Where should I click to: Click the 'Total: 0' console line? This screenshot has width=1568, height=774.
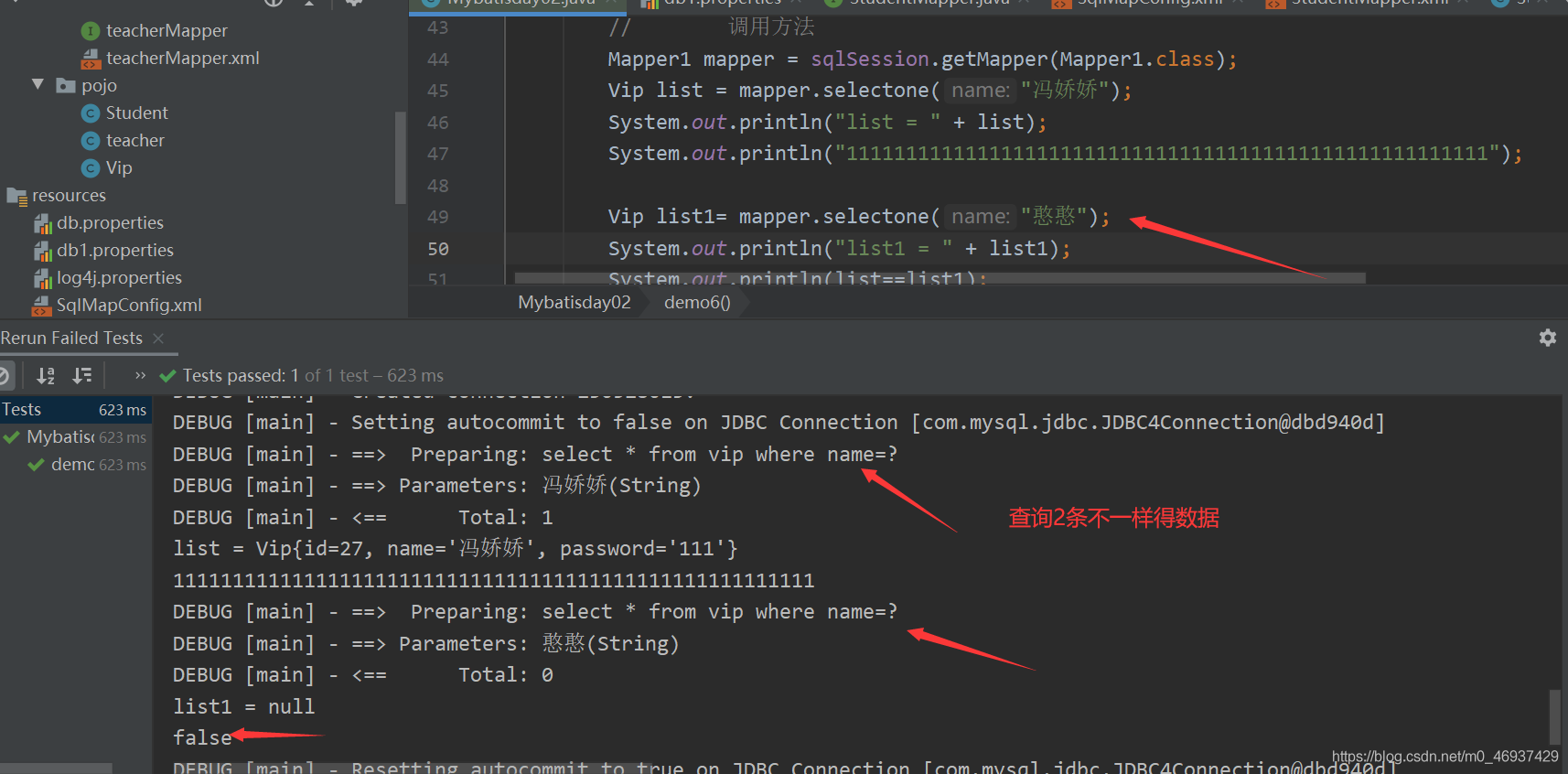[x=363, y=675]
